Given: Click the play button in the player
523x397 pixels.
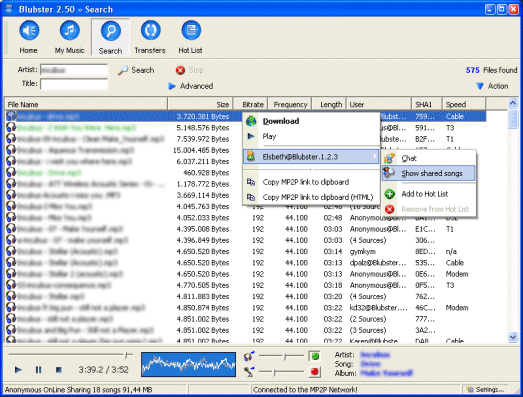Looking at the screenshot, I should [18, 370].
